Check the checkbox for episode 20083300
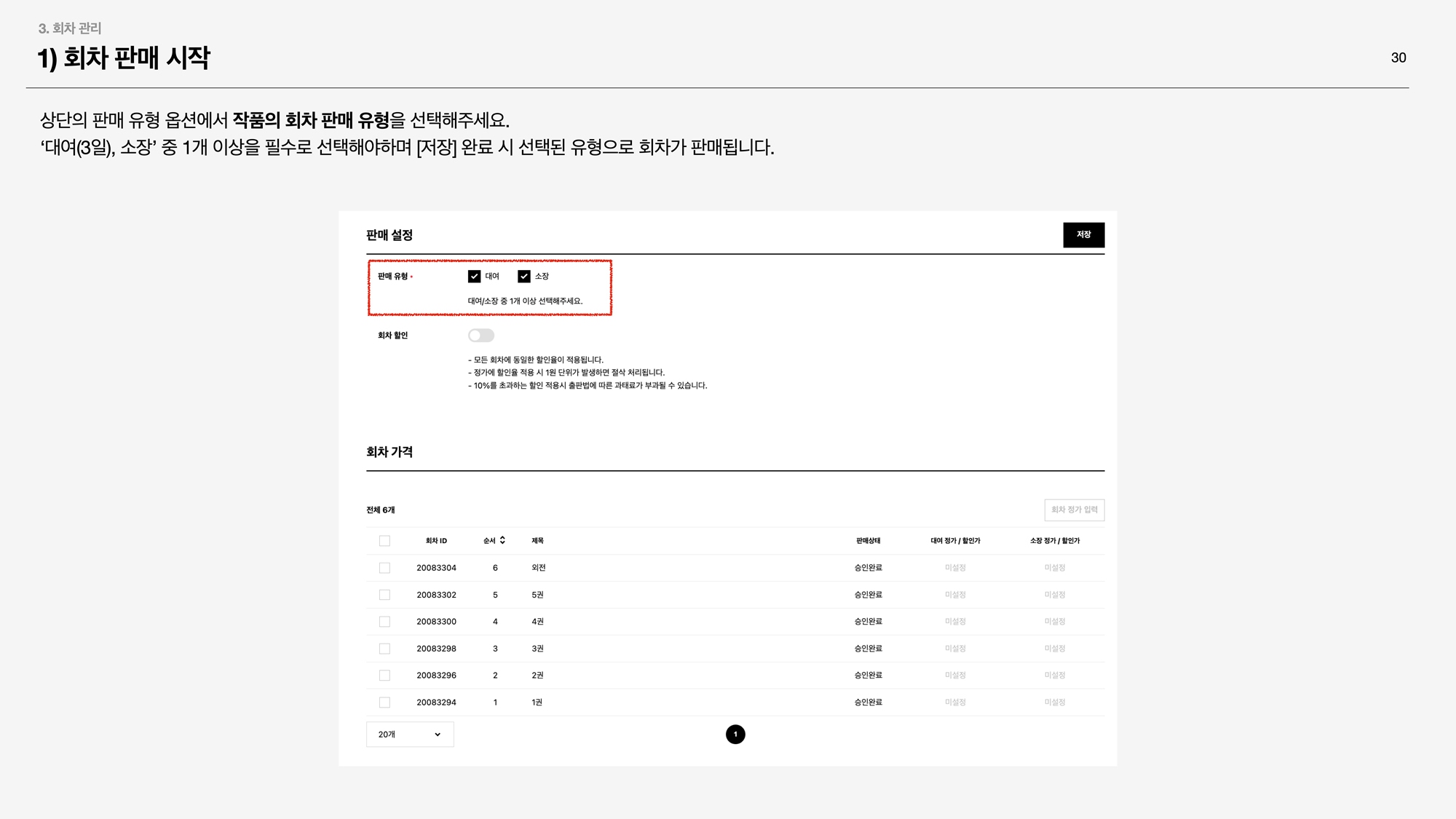The width and height of the screenshot is (1456, 819). point(384,622)
